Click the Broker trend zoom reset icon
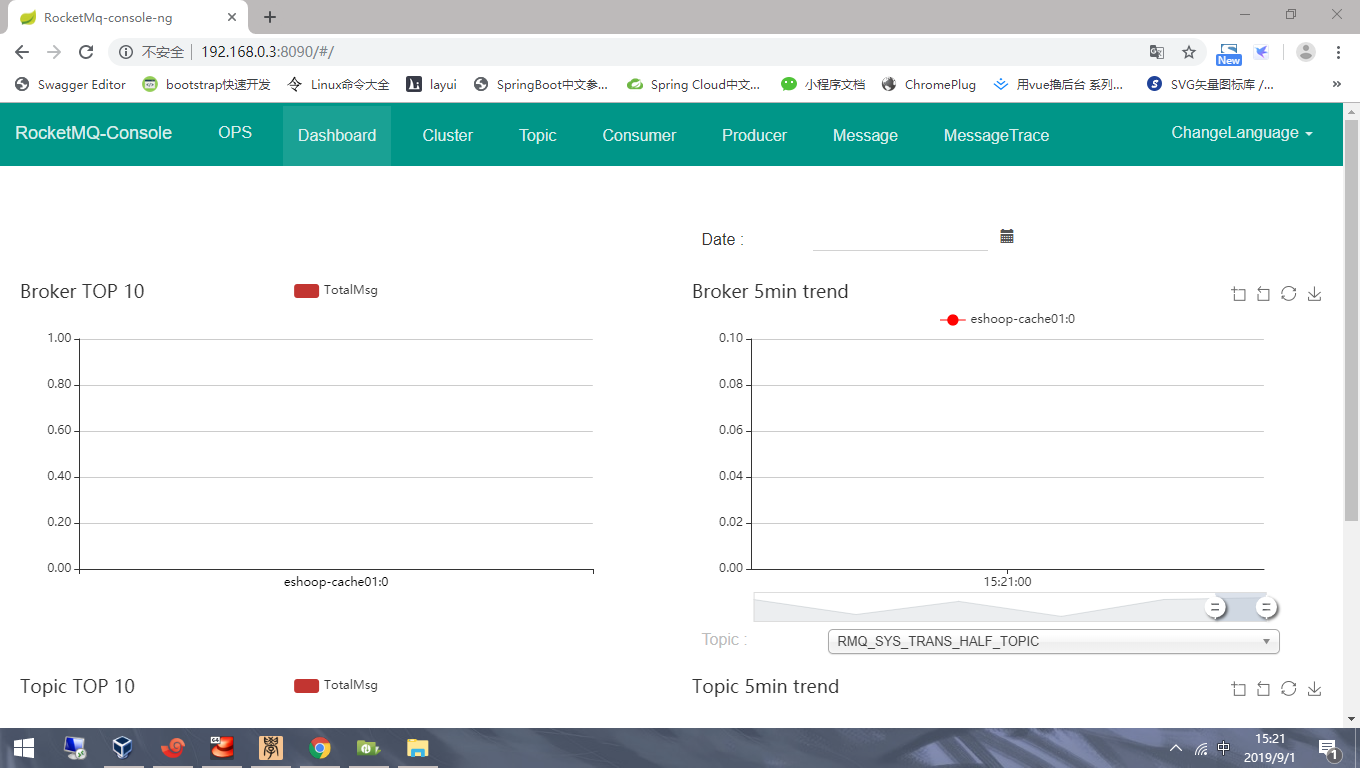The width and height of the screenshot is (1360, 768). 1263,294
